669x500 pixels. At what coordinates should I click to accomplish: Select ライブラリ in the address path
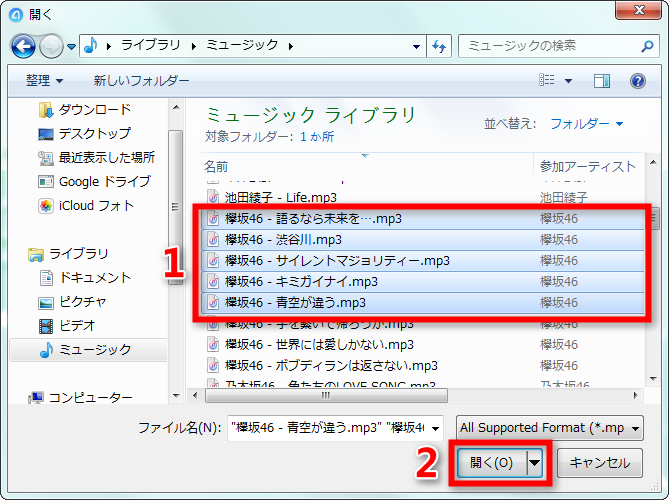[151, 45]
